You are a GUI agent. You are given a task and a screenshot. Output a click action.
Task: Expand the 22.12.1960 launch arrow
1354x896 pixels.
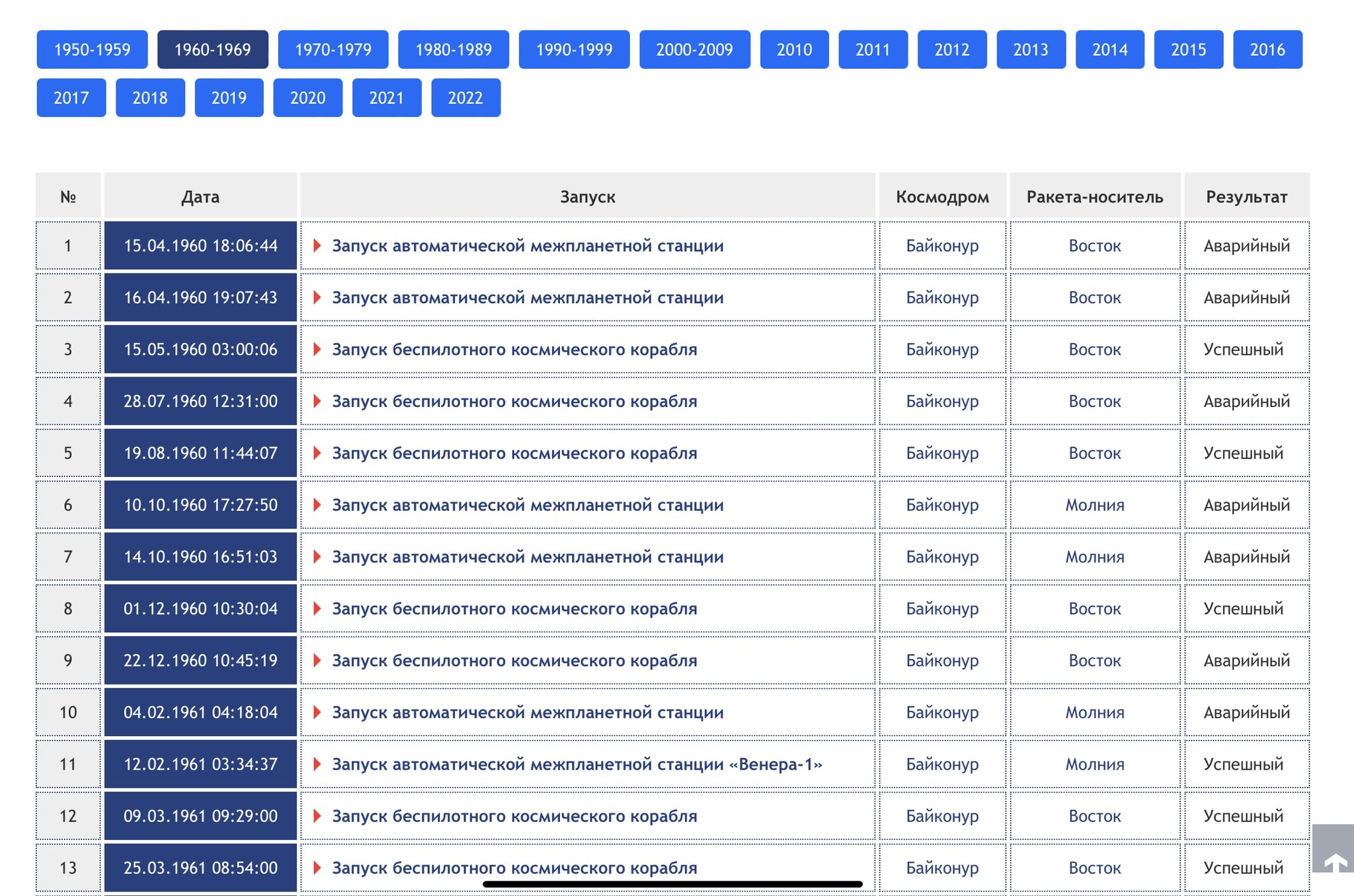point(317,661)
